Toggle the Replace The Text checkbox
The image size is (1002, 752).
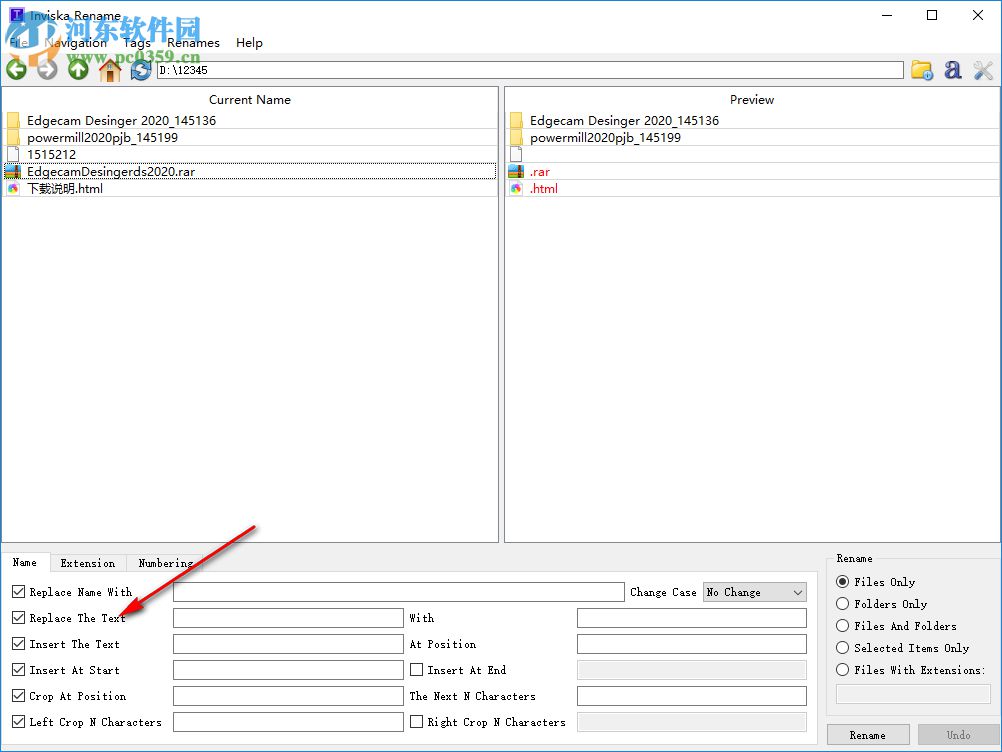click(19, 618)
